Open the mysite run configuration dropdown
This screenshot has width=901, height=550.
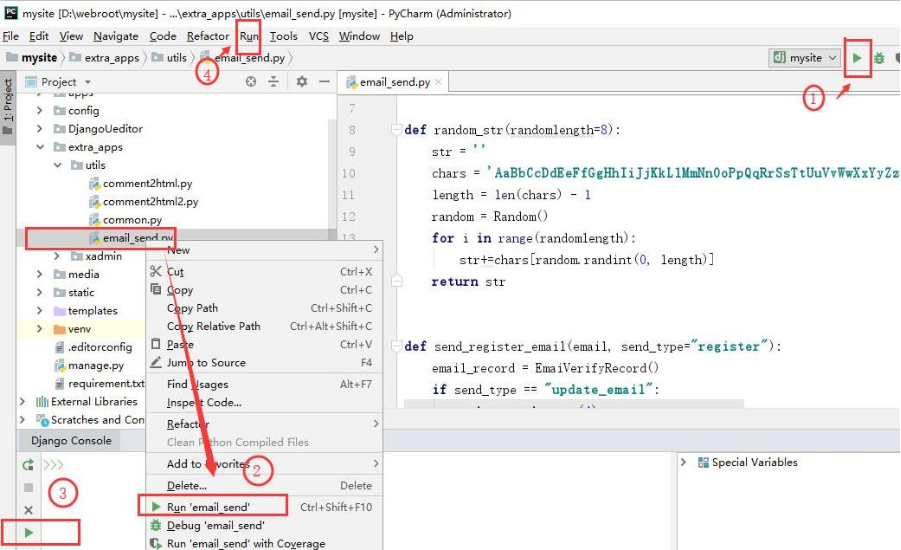coord(805,57)
